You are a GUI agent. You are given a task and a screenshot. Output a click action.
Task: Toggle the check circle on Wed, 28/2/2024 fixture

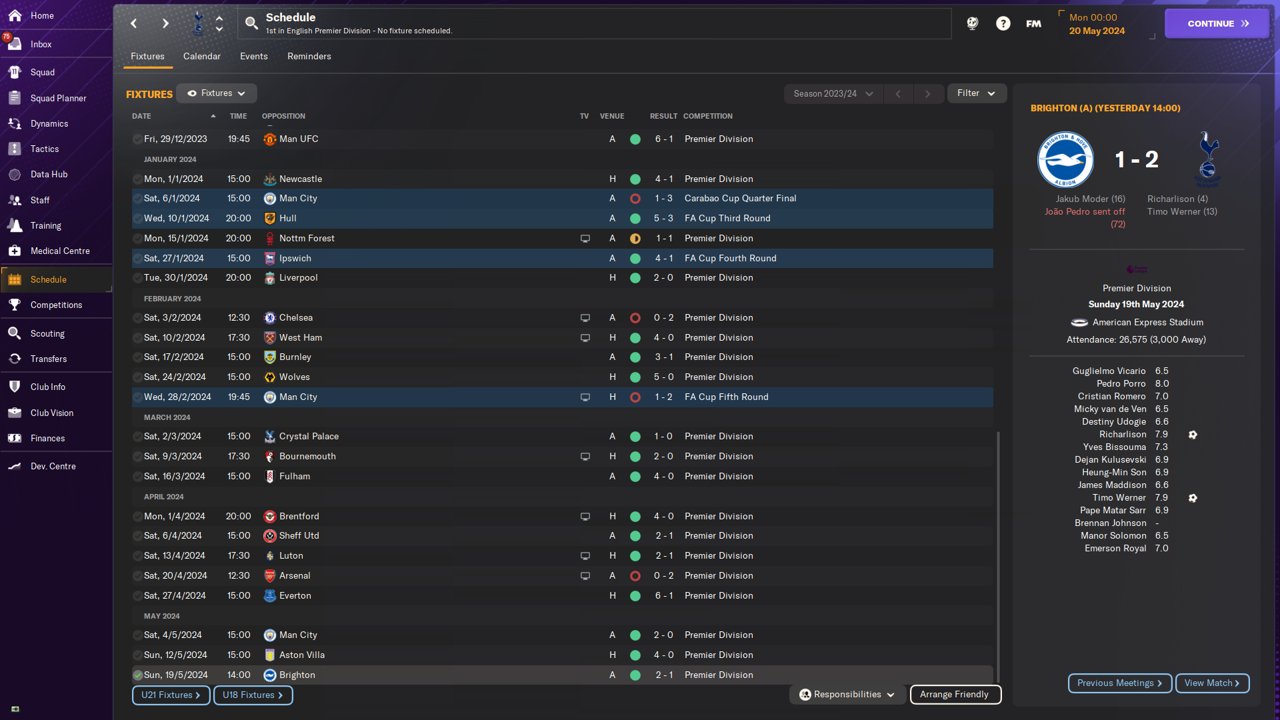pos(137,397)
